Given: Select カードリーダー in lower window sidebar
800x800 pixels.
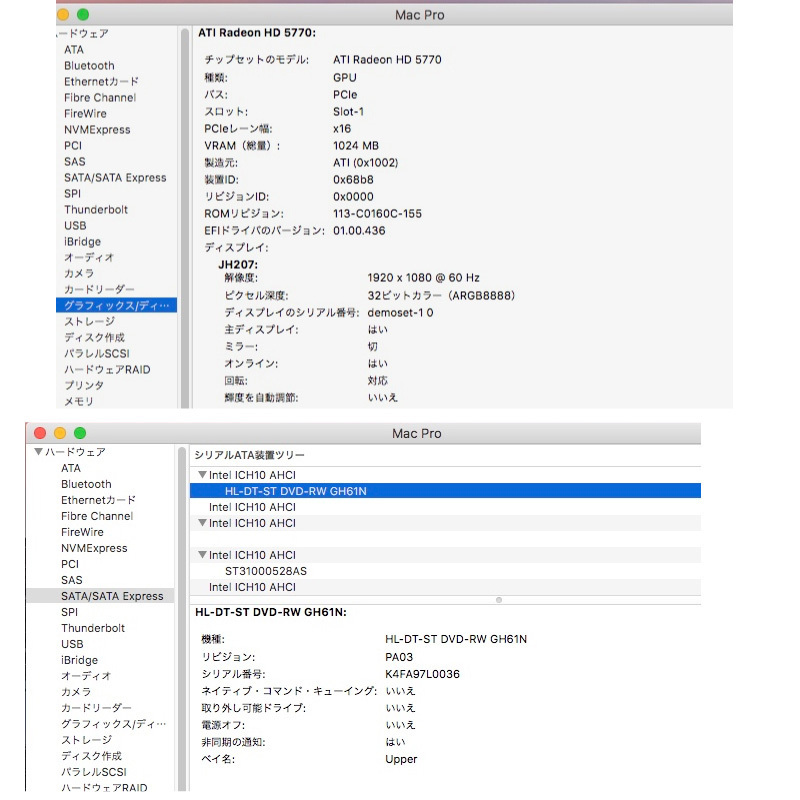Looking at the screenshot, I should 96,708.
